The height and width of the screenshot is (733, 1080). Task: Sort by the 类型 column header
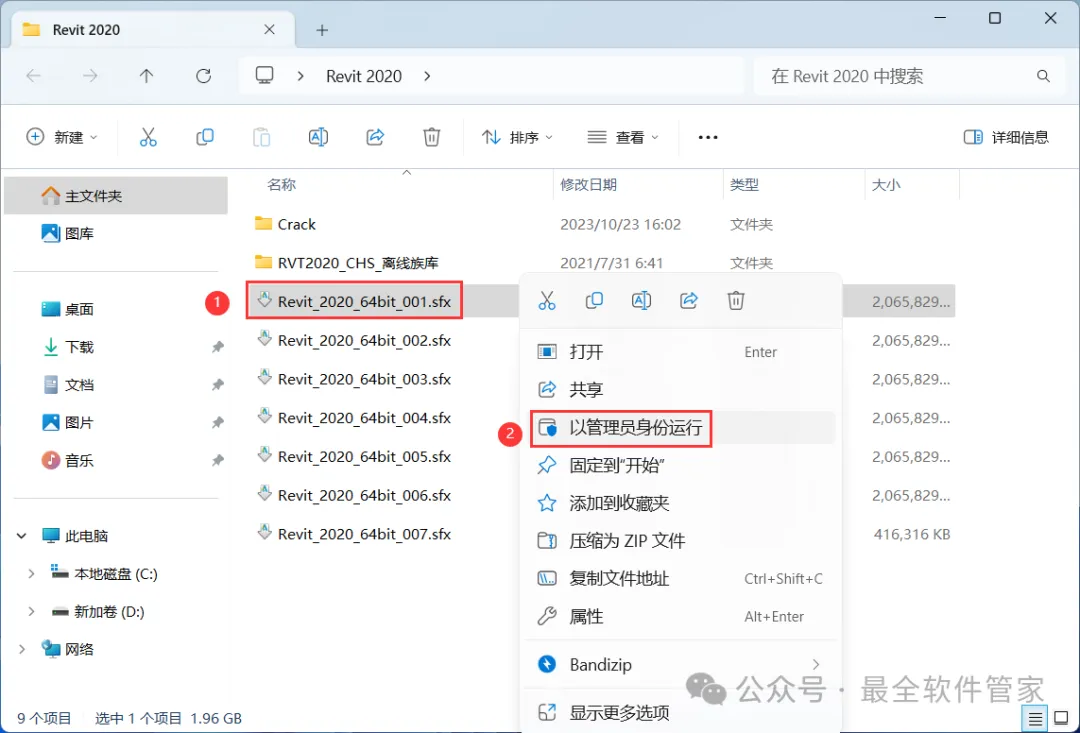tap(744, 185)
